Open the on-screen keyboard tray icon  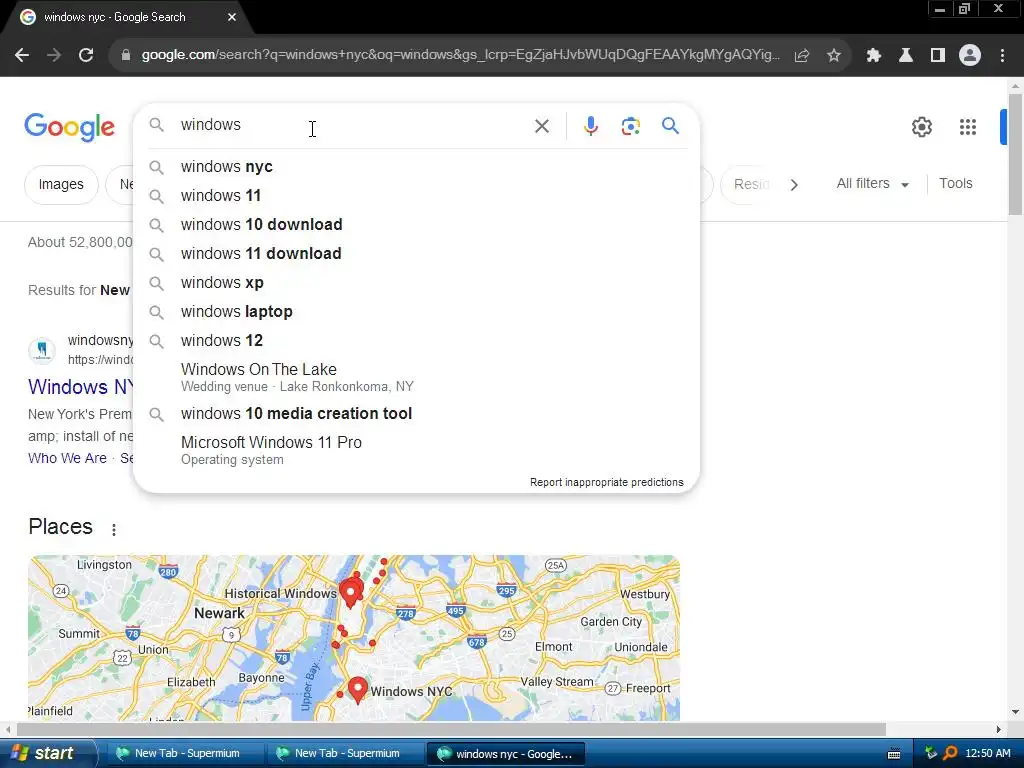894,754
